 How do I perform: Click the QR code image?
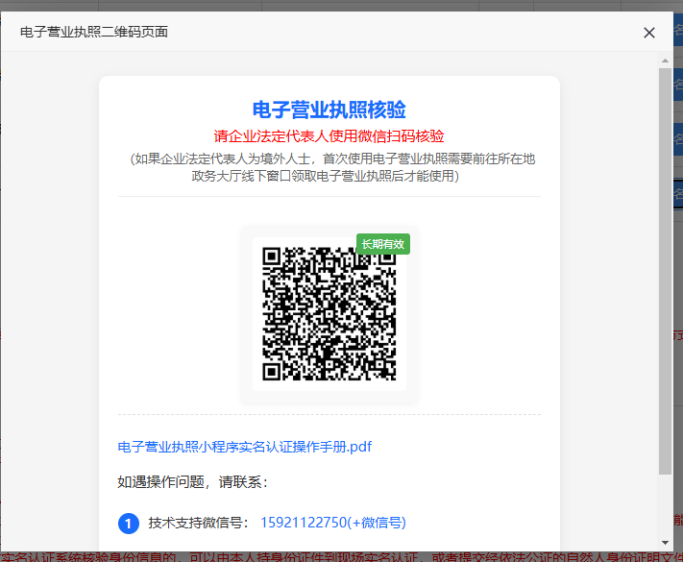pos(329,314)
